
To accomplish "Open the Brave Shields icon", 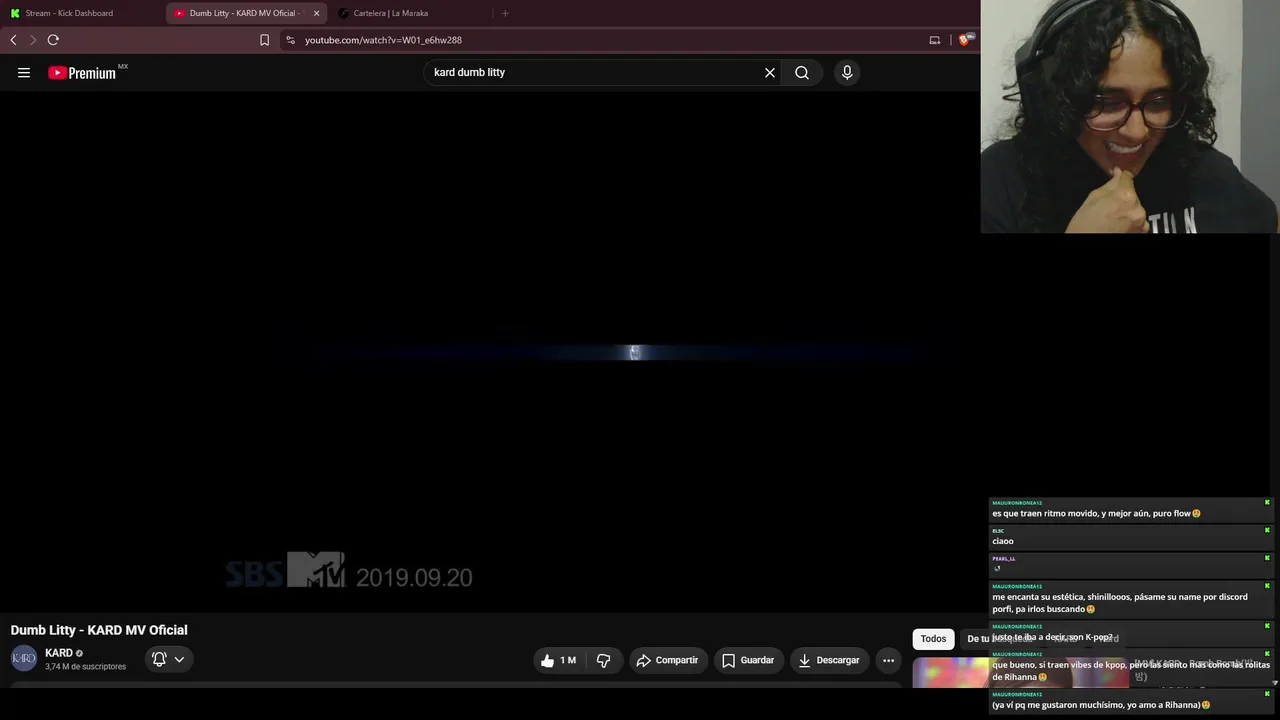I will [x=964, y=40].
